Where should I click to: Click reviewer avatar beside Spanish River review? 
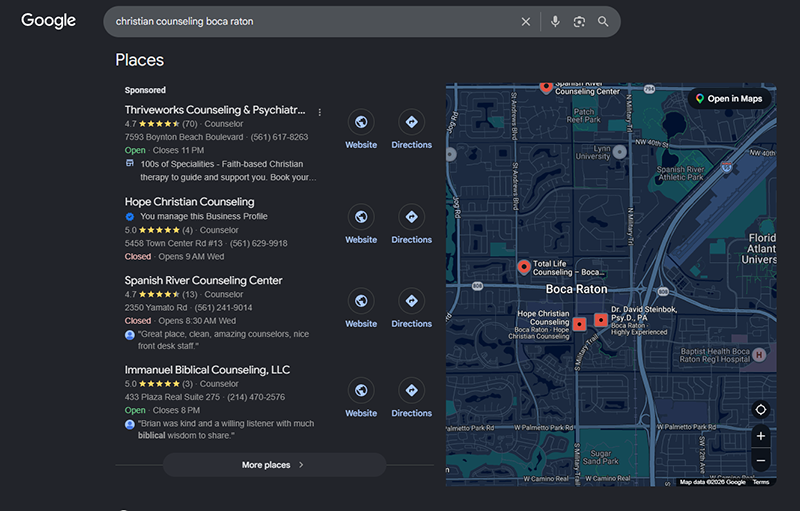(130, 335)
